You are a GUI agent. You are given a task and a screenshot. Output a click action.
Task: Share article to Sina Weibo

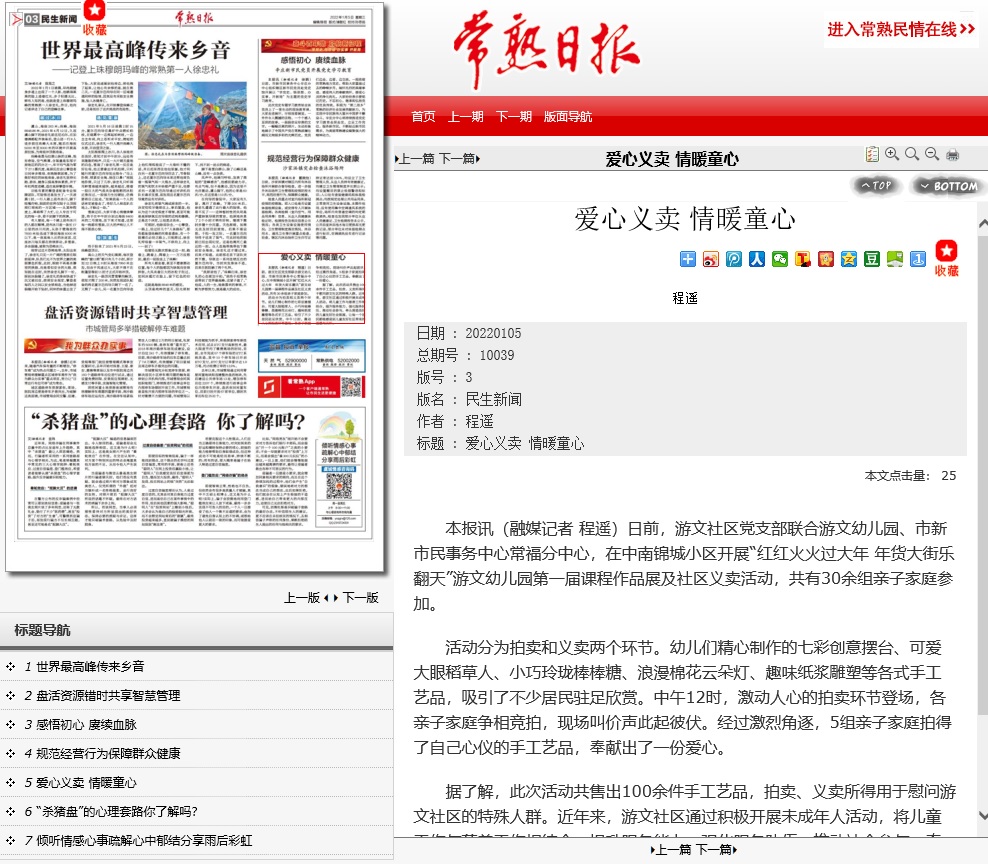[x=711, y=259]
